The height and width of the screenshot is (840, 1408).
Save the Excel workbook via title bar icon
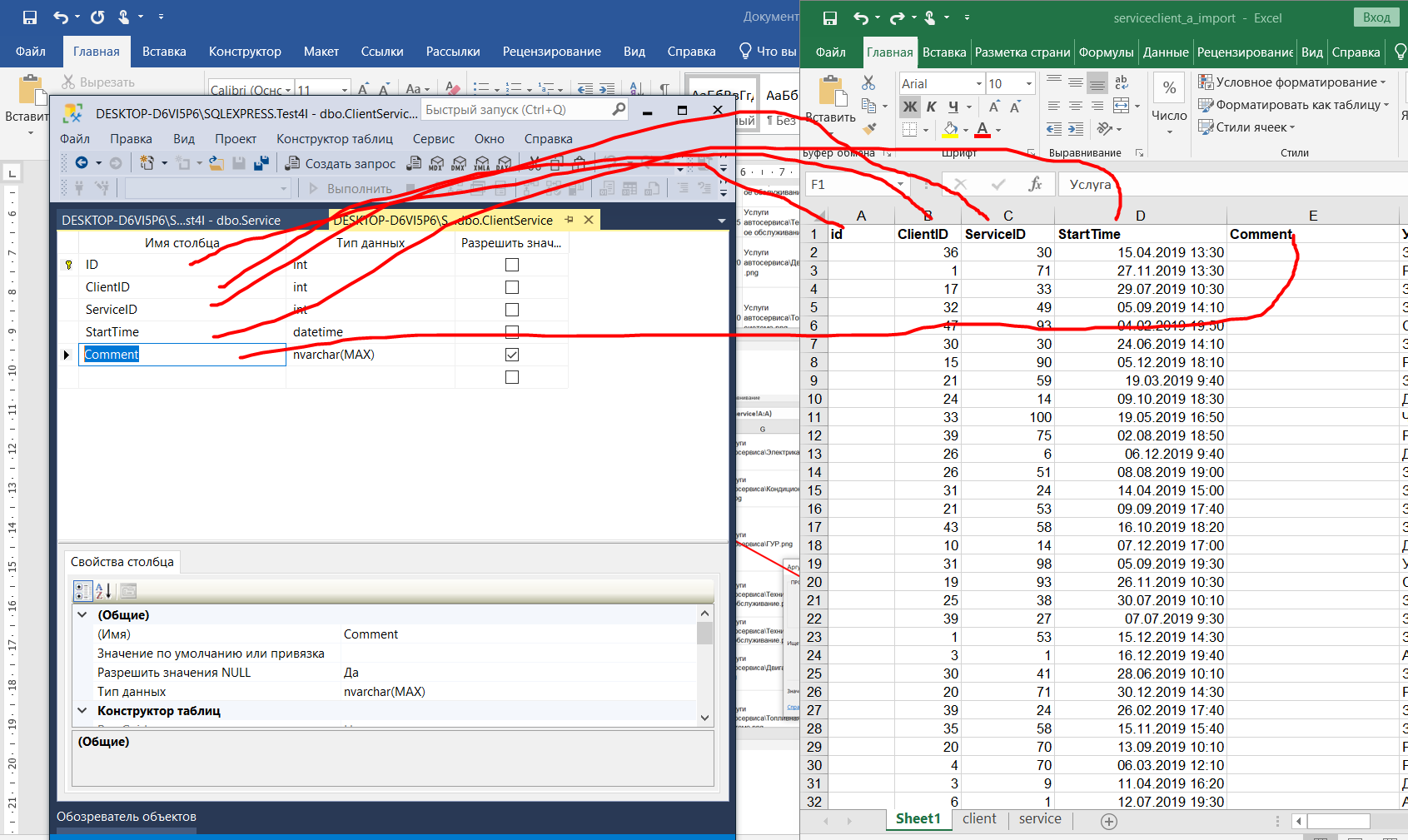click(x=829, y=17)
